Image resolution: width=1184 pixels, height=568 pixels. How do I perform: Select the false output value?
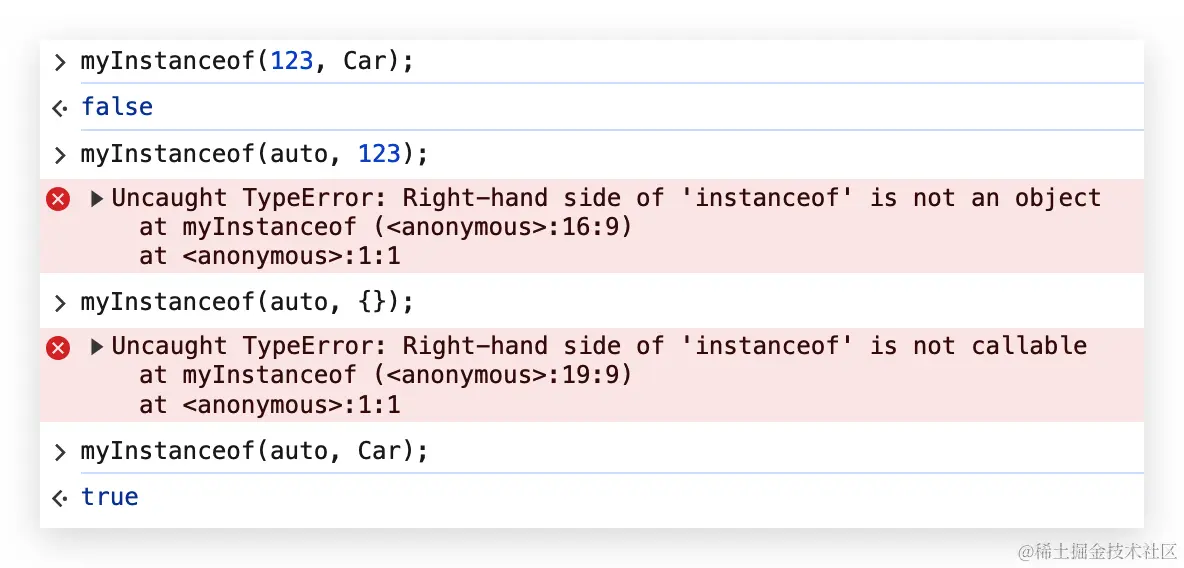click(x=117, y=107)
